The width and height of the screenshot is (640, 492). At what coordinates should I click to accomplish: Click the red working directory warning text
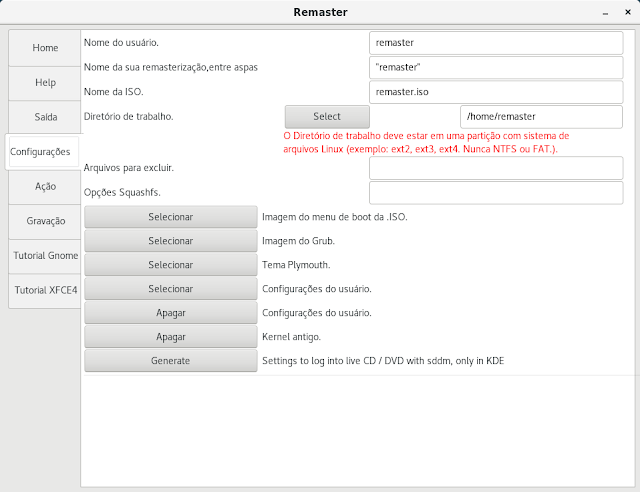click(x=426, y=142)
